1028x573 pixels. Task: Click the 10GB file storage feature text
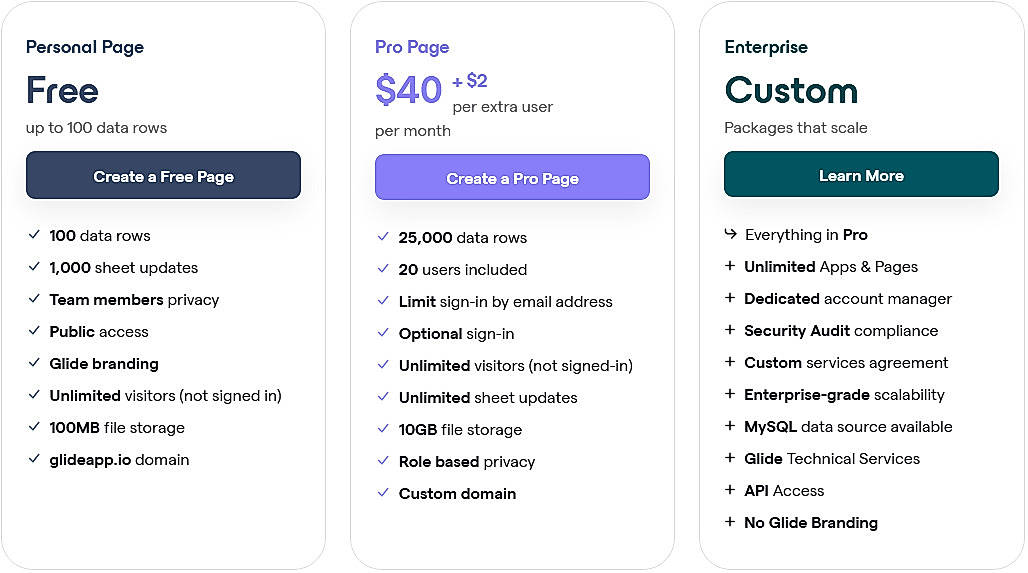(x=460, y=430)
